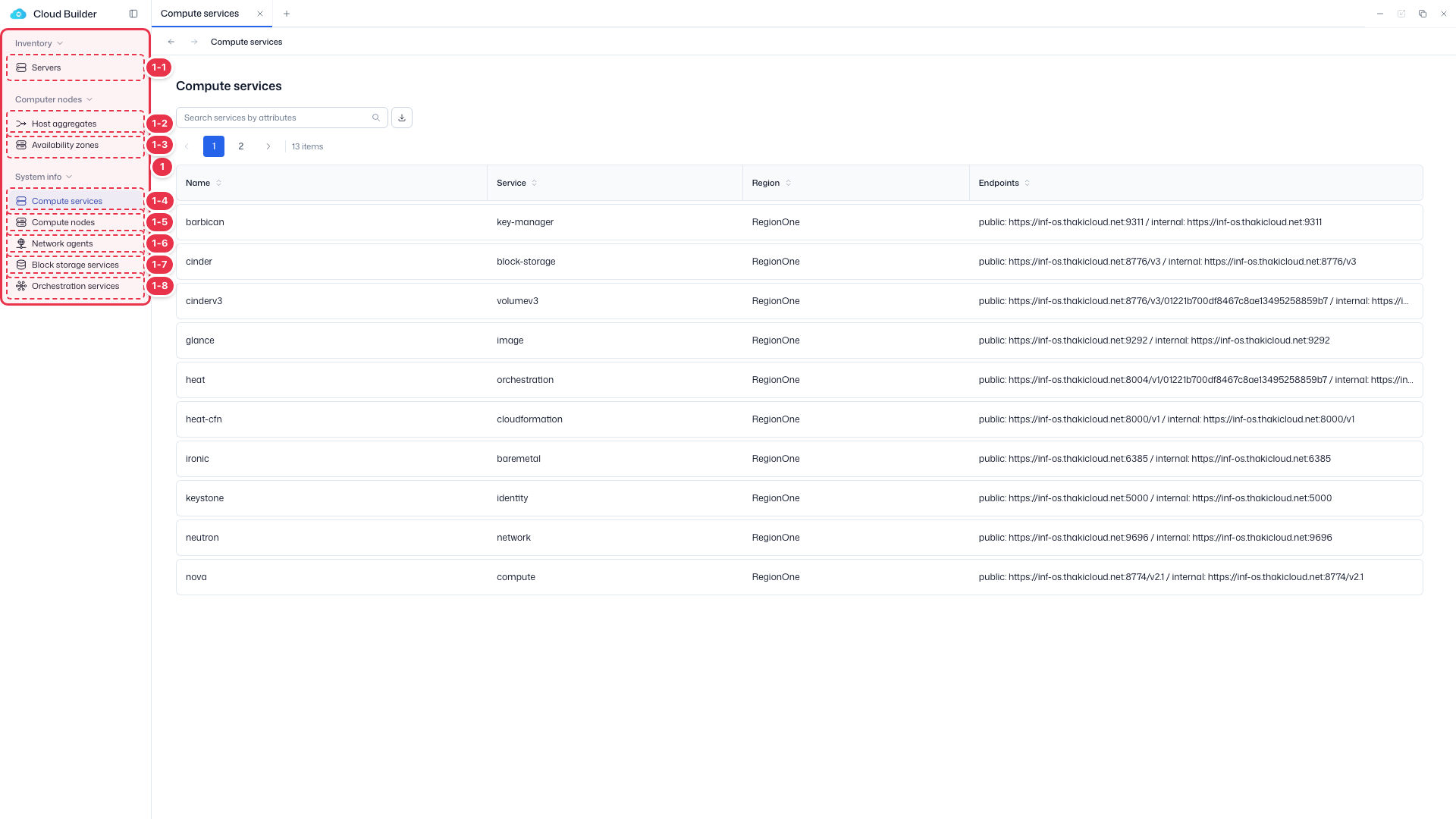Click the barbican name cell
The width and height of the screenshot is (1456, 819).
205,222
